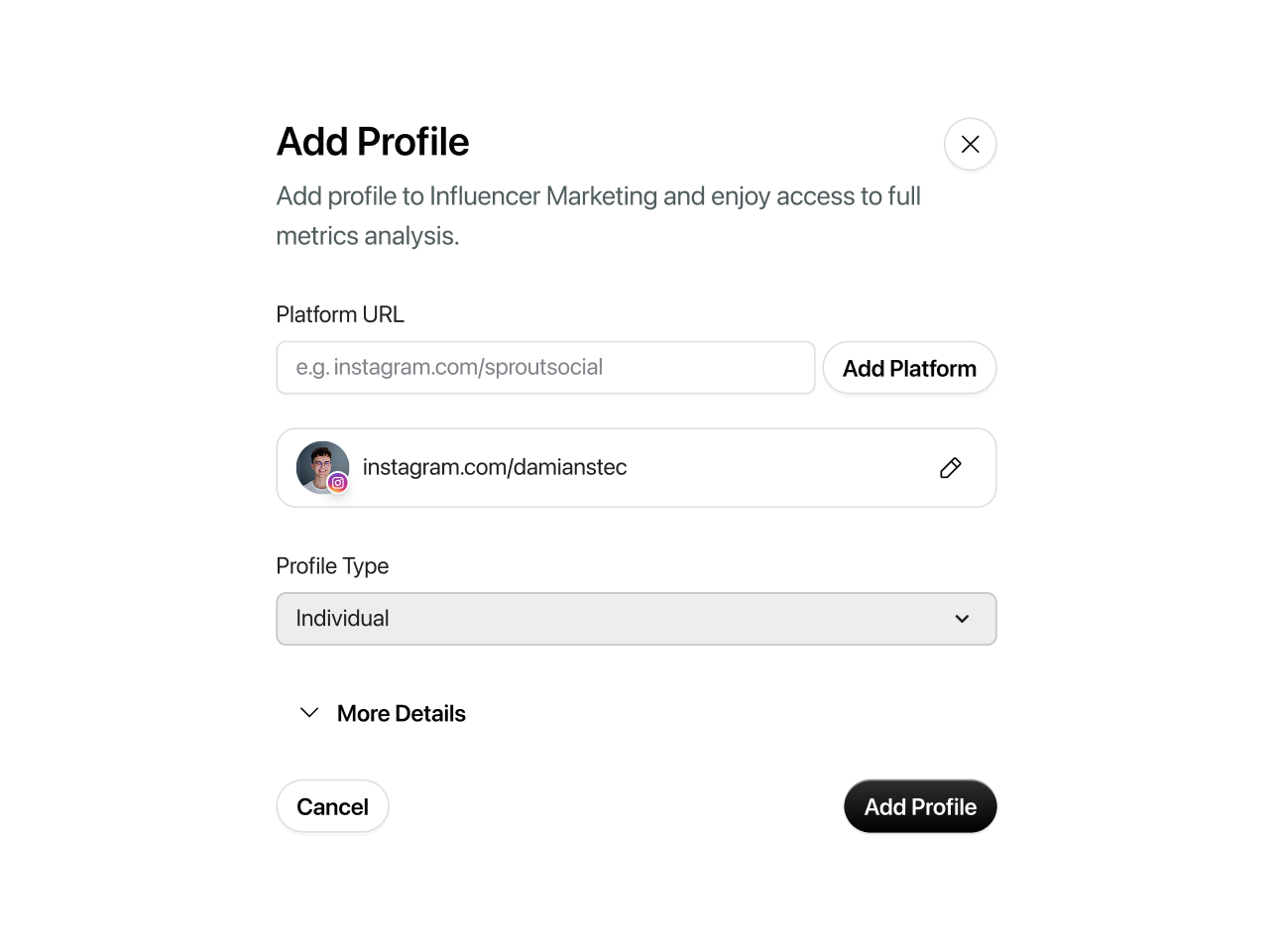The height and width of the screenshot is (952, 1273).
Task: Click the arrow in the Individual dropdown
Action: [962, 619]
